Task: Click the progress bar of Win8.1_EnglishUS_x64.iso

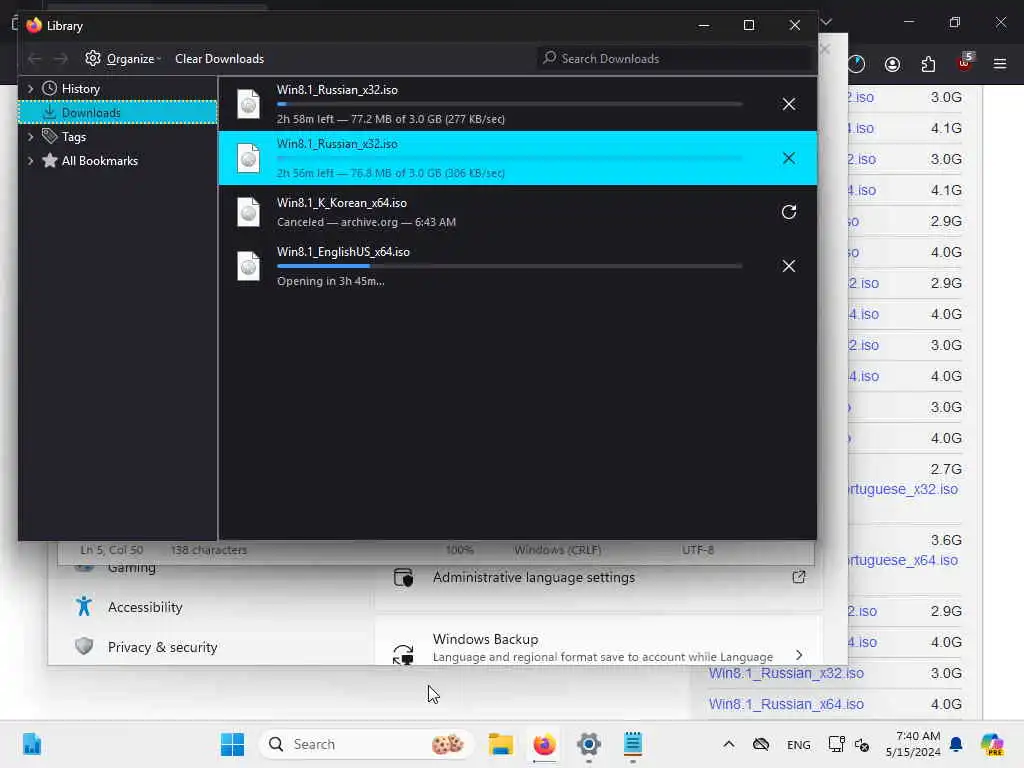Action: tap(509, 266)
